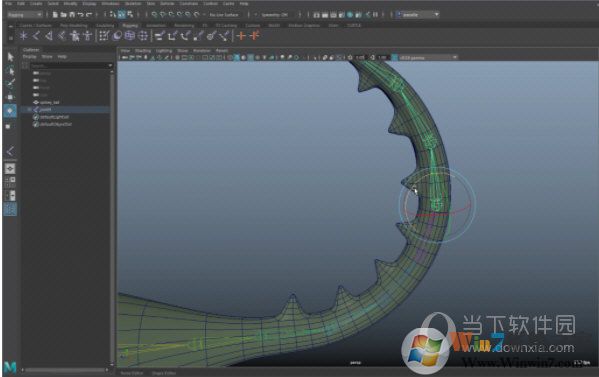The image size is (599, 377).
Task: Toggle Select by object type mode
Action: click(x=121, y=15)
